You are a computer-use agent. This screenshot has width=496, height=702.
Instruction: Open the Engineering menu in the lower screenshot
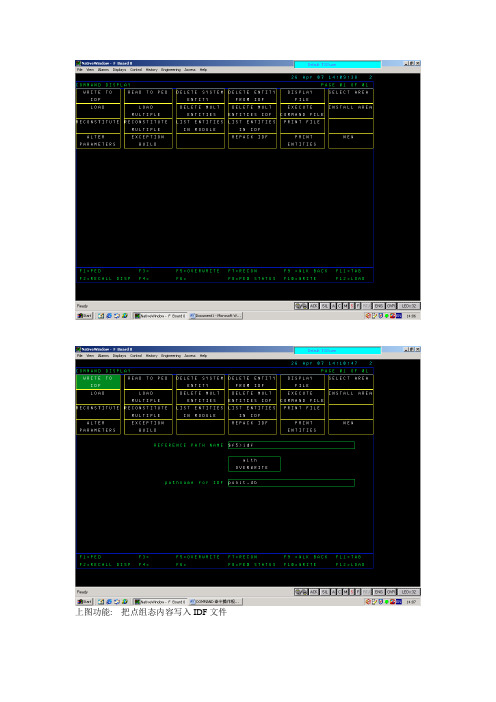click(x=171, y=356)
